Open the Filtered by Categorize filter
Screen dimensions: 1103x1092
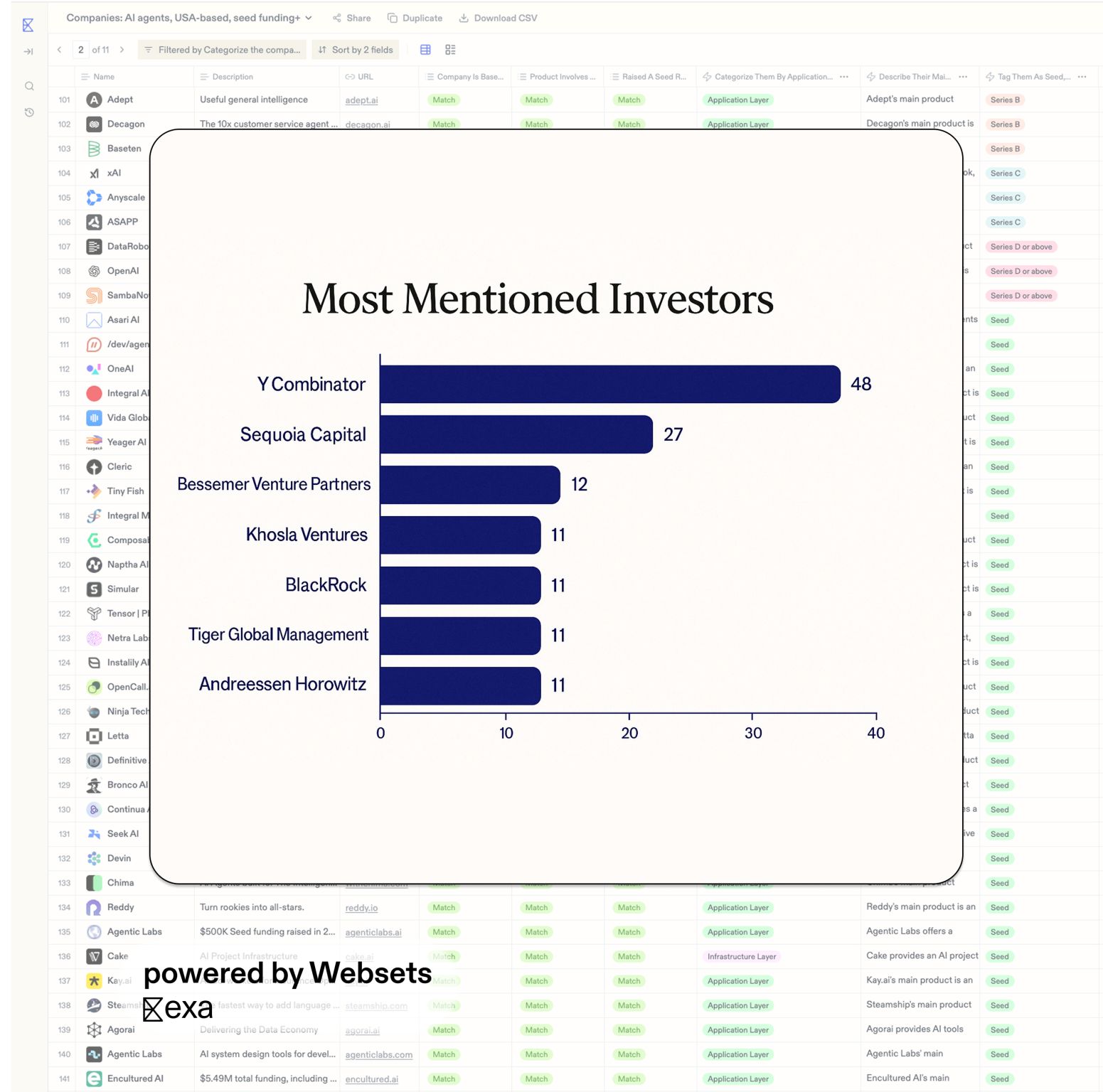coord(222,50)
